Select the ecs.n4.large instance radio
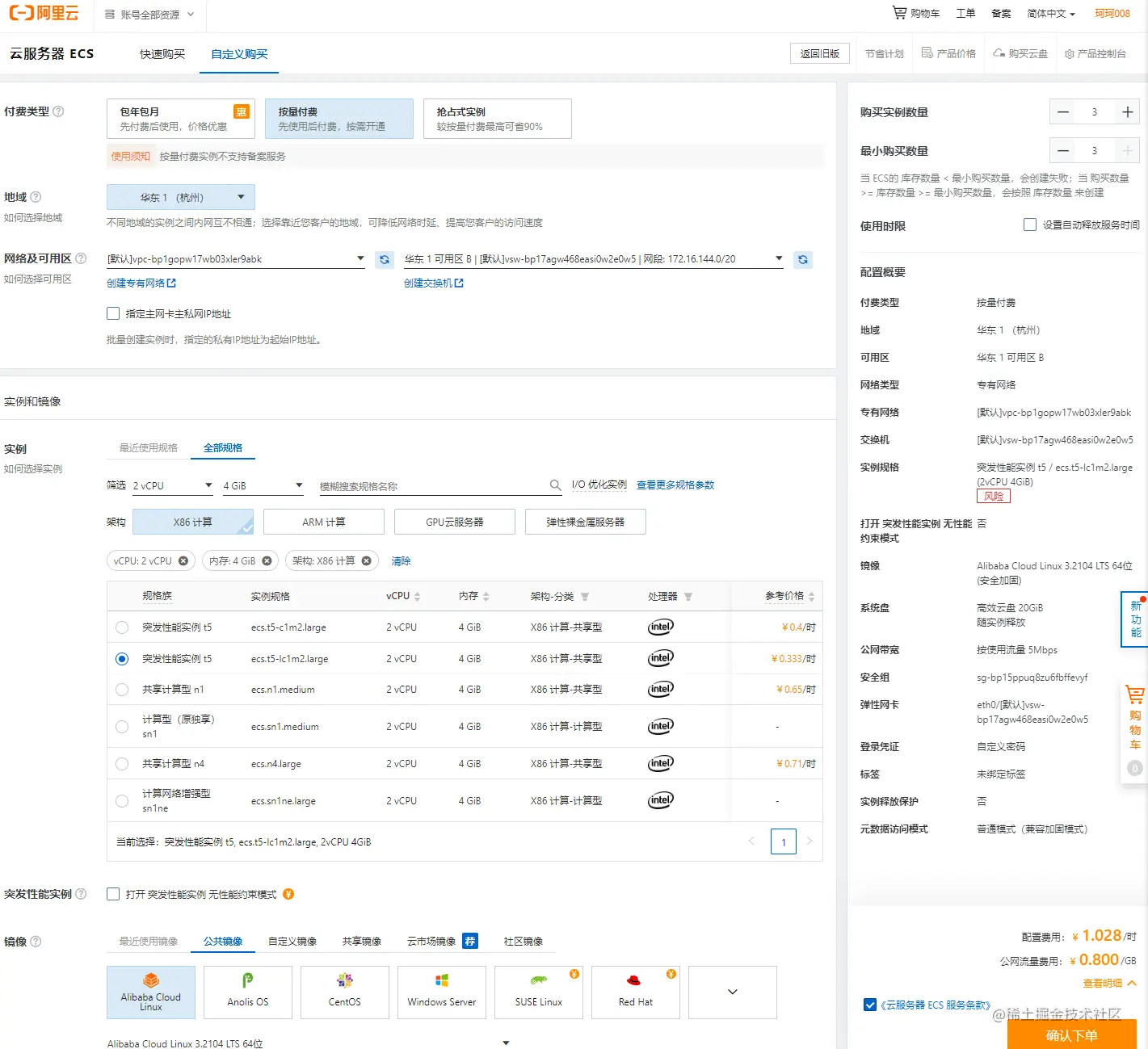 coord(122,764)
